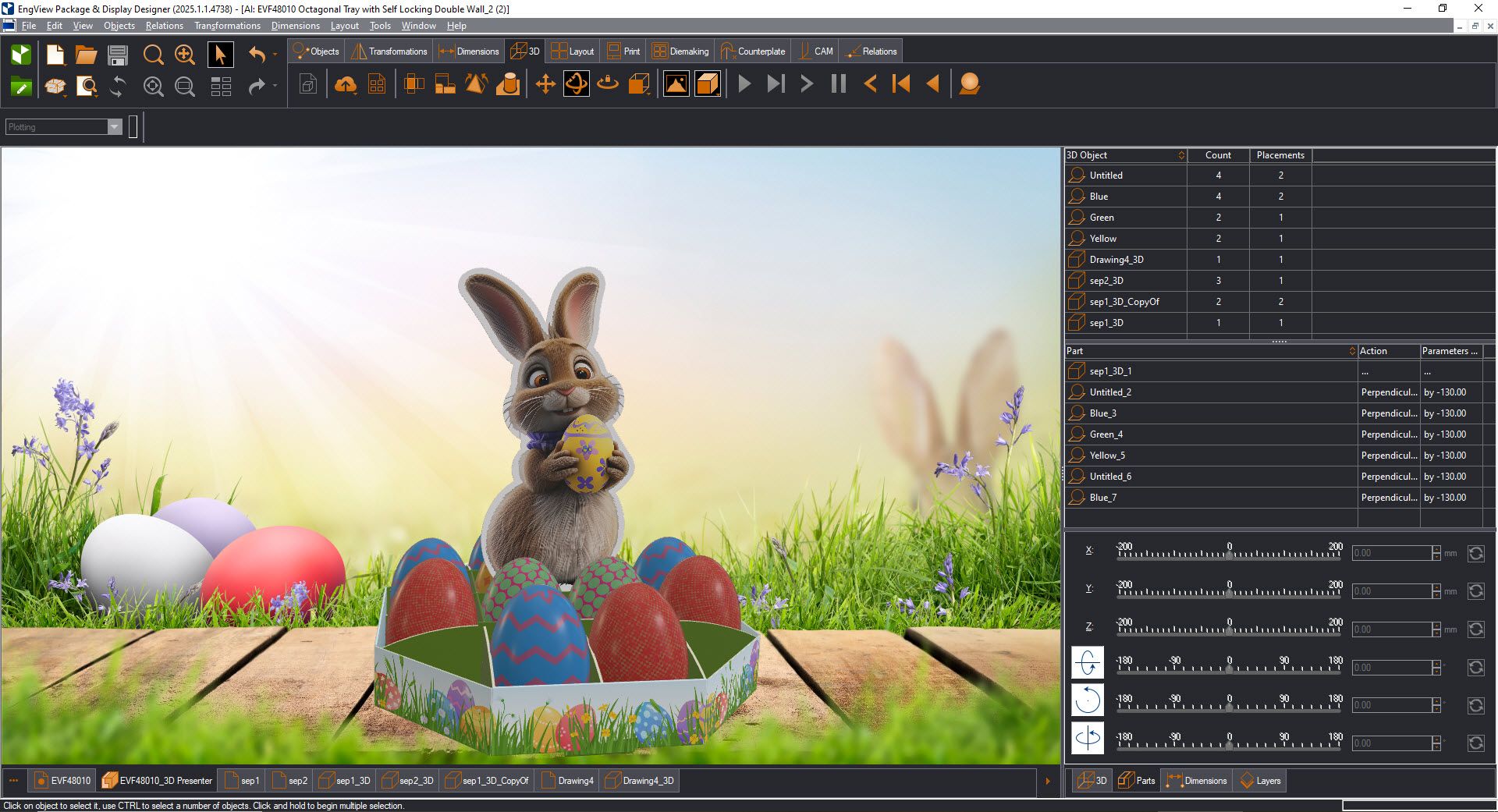Open the Tools menu

tap(380, 26)
